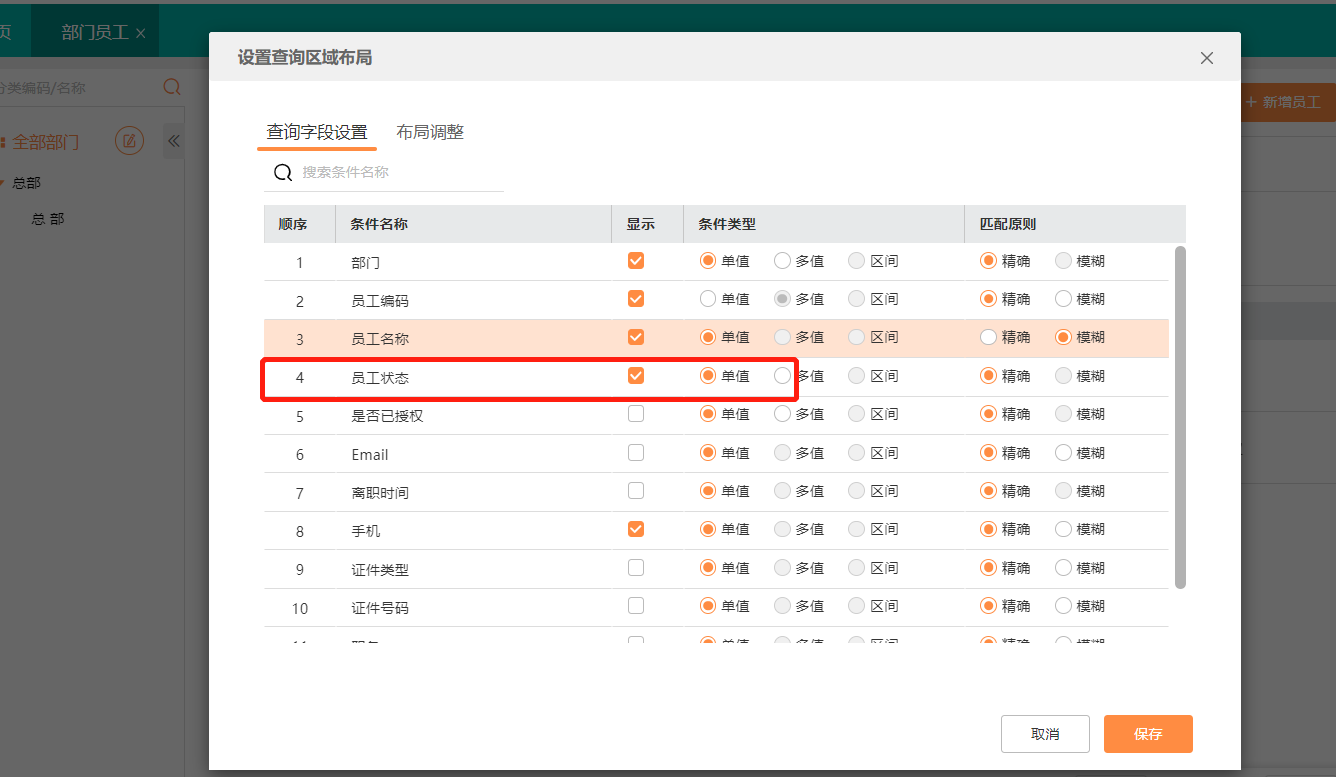Click the edit icon next to 全部部门
Viewport: 1336px width, 777px height.
coord(129,141)
